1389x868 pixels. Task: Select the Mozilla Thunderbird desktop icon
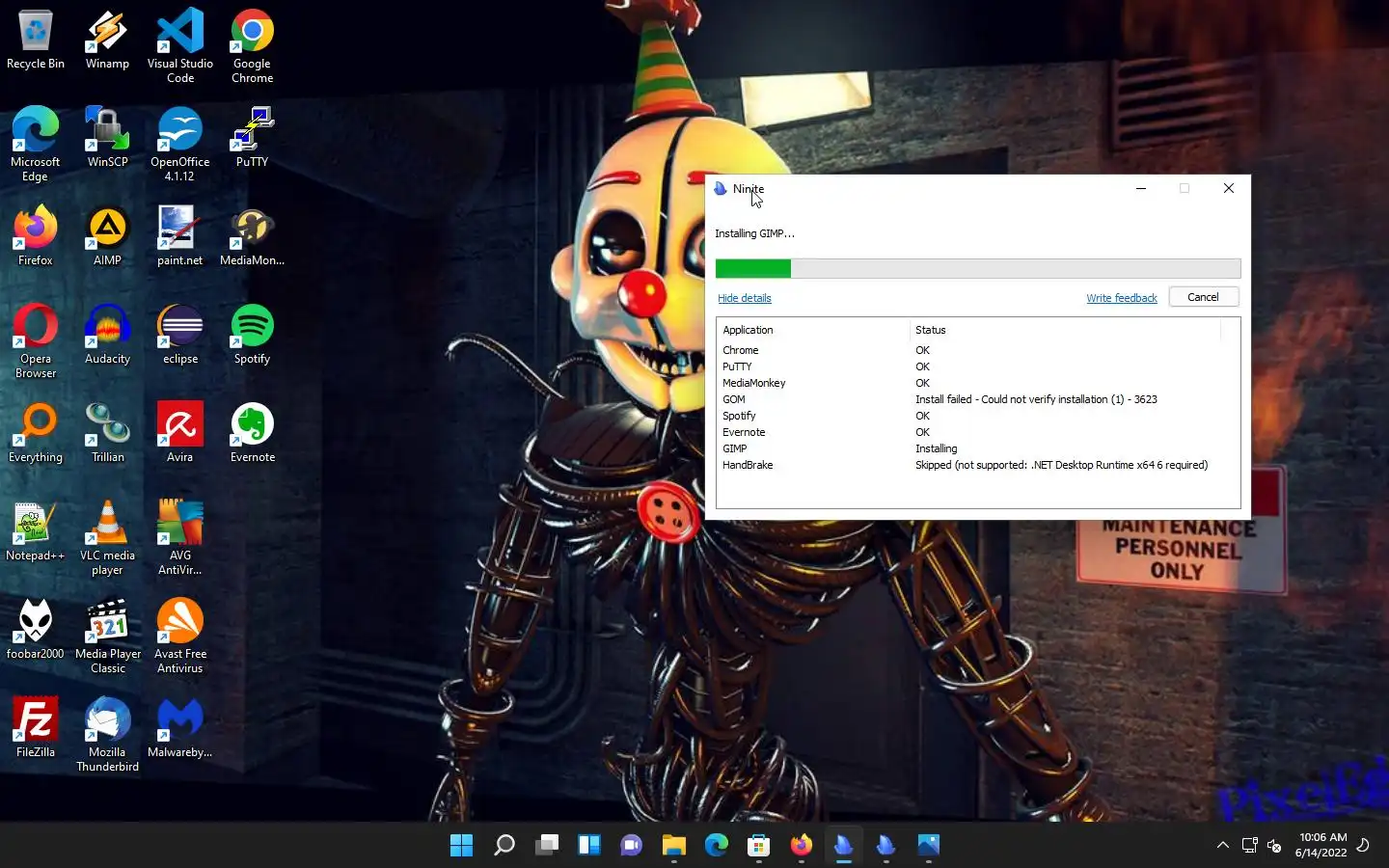[x=107, y=734]
